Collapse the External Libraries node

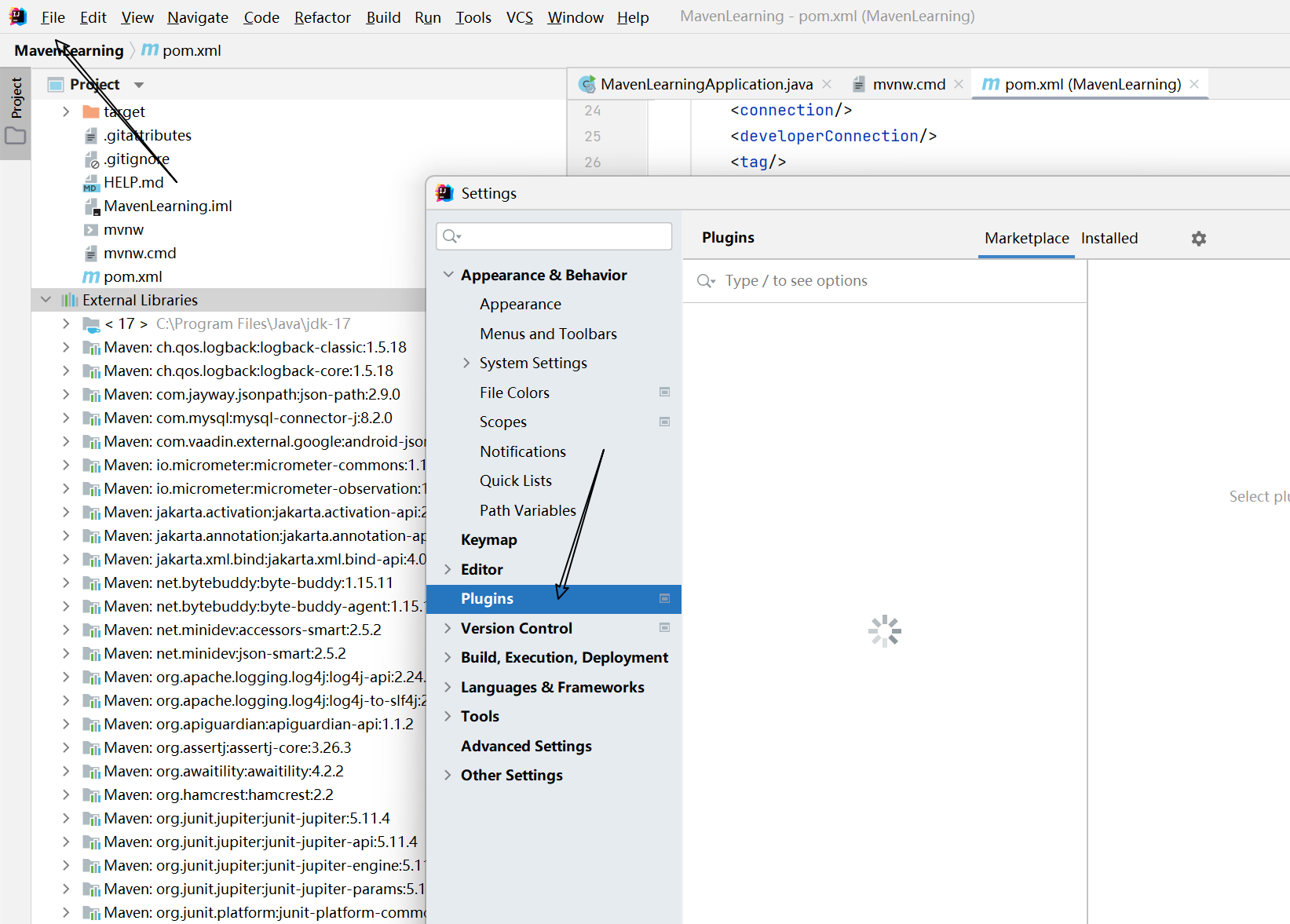pyautogui.click(x=46, y=300)
